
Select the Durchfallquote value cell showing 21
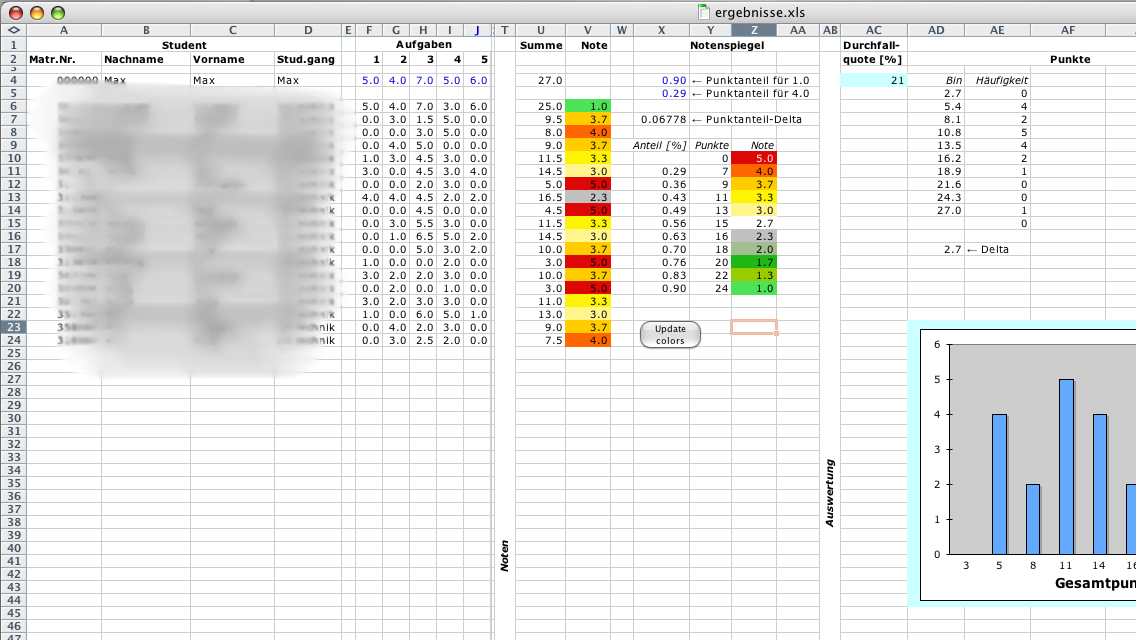coord(873,80)
